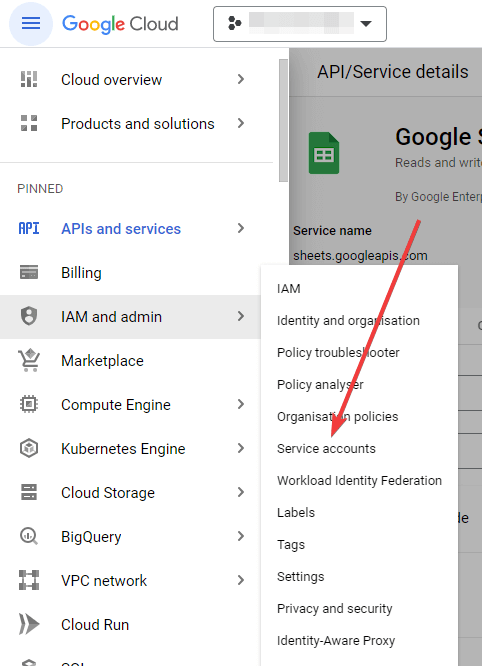Click the project selector hexagon icon
This screenshot has height=666, width=482.
pyautogui.click(x=235, y=23)
